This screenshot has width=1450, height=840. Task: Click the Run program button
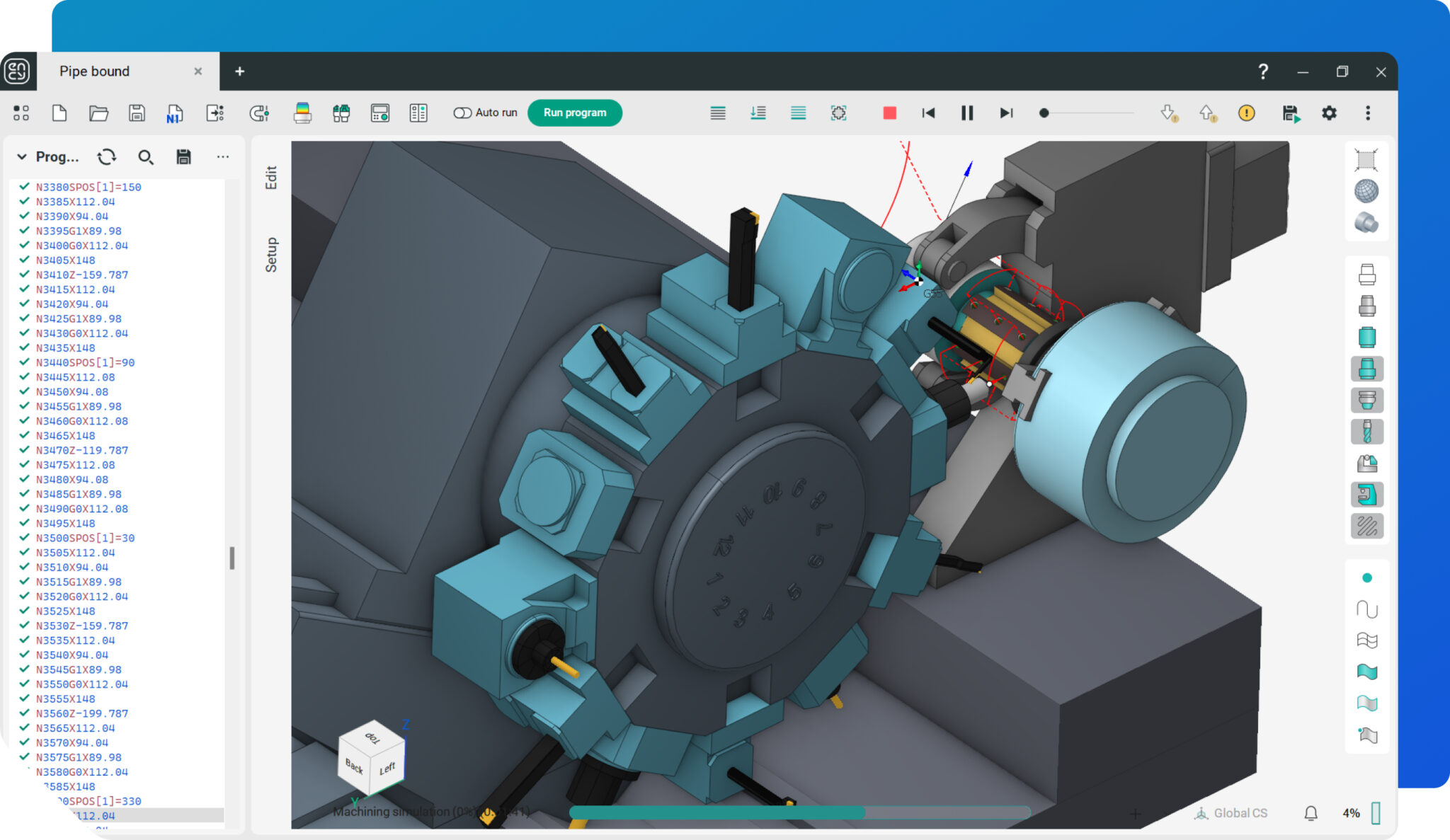[x=574, y=113]
